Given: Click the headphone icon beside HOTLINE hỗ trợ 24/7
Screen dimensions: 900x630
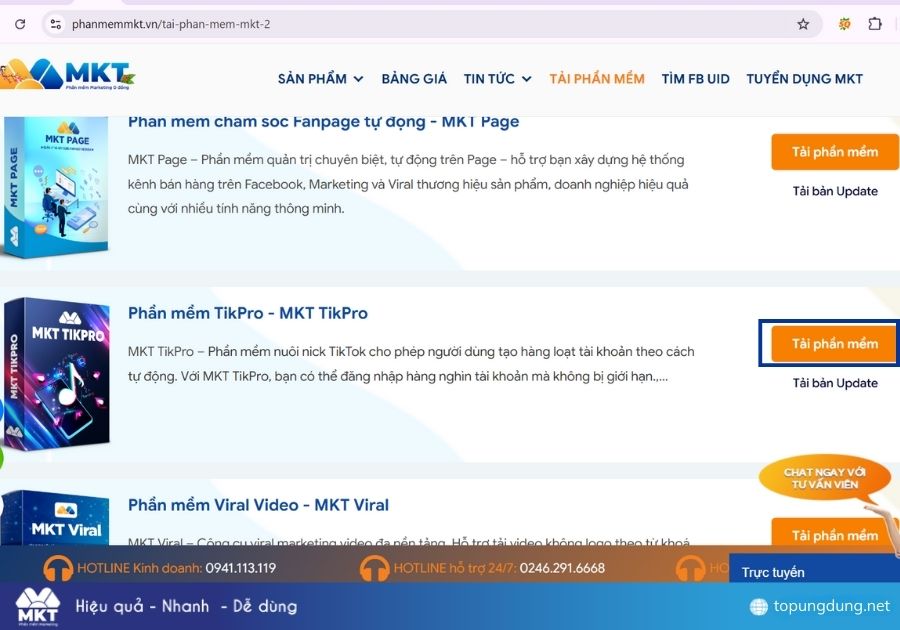Looking at the screenshot, I should (374, 569).
